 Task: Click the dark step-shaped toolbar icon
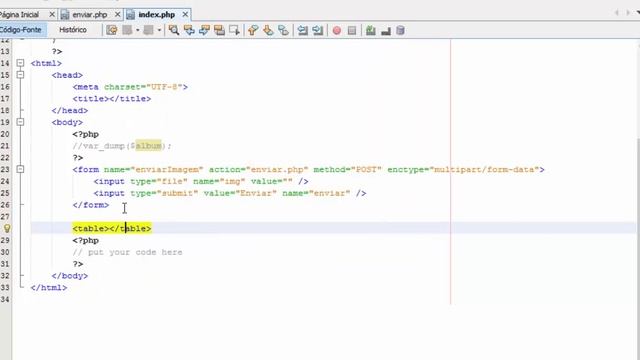point(386,31)
